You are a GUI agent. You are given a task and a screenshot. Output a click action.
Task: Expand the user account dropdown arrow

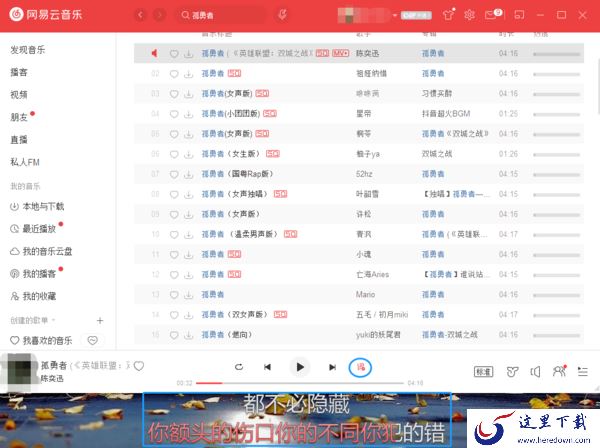tap(395, 15)
